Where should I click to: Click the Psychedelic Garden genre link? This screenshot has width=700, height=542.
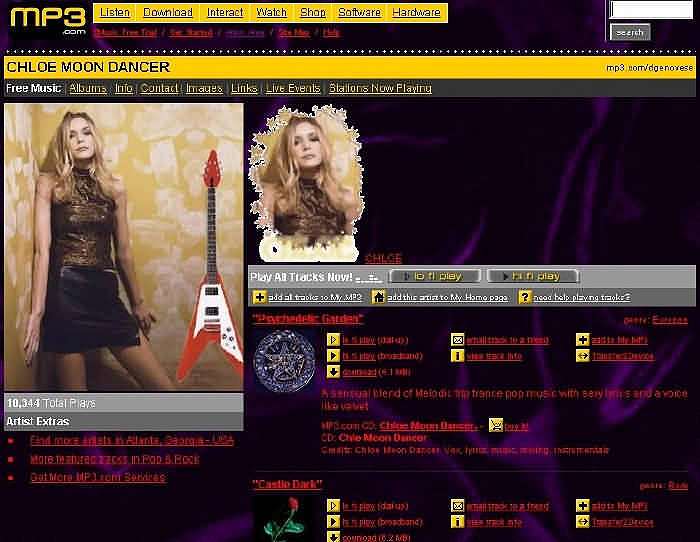(x=670, y=320)
